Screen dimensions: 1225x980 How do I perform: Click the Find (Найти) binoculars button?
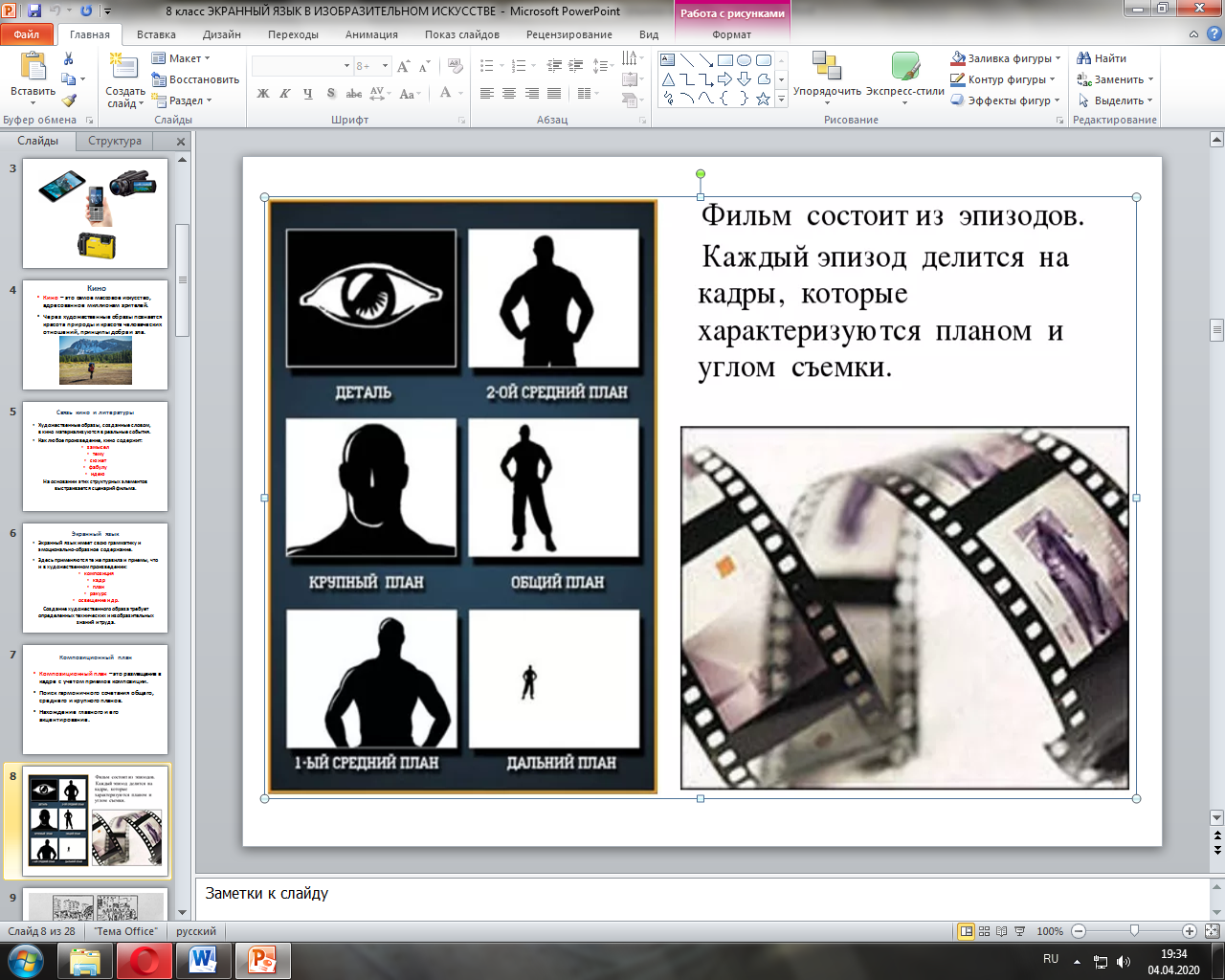point(1102,58)
